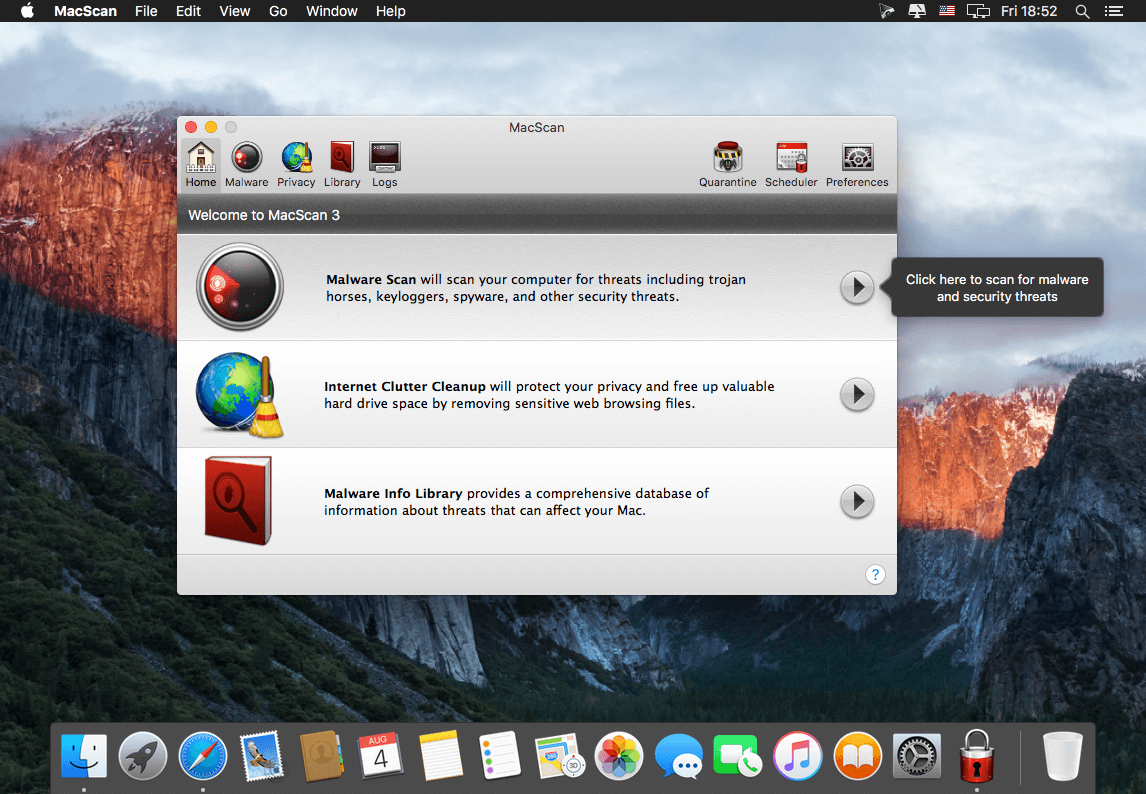Open System Preferences gear in Dock
This screenshot has height=794, width=1146.
point(917,756)
